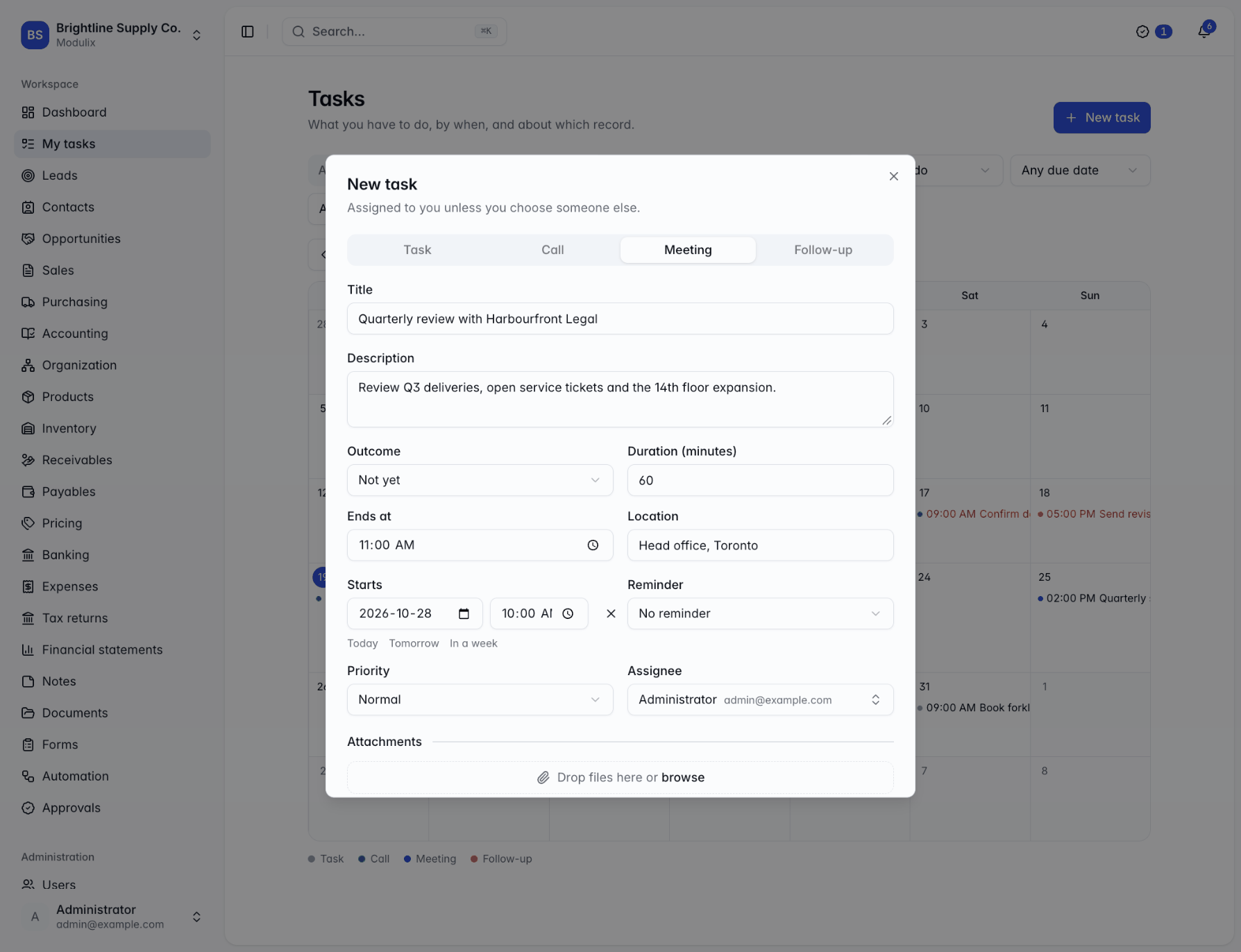Set start date In a week
Image resolution: width=1241 pixels, height=952 pixels.
tap(473, 643)
